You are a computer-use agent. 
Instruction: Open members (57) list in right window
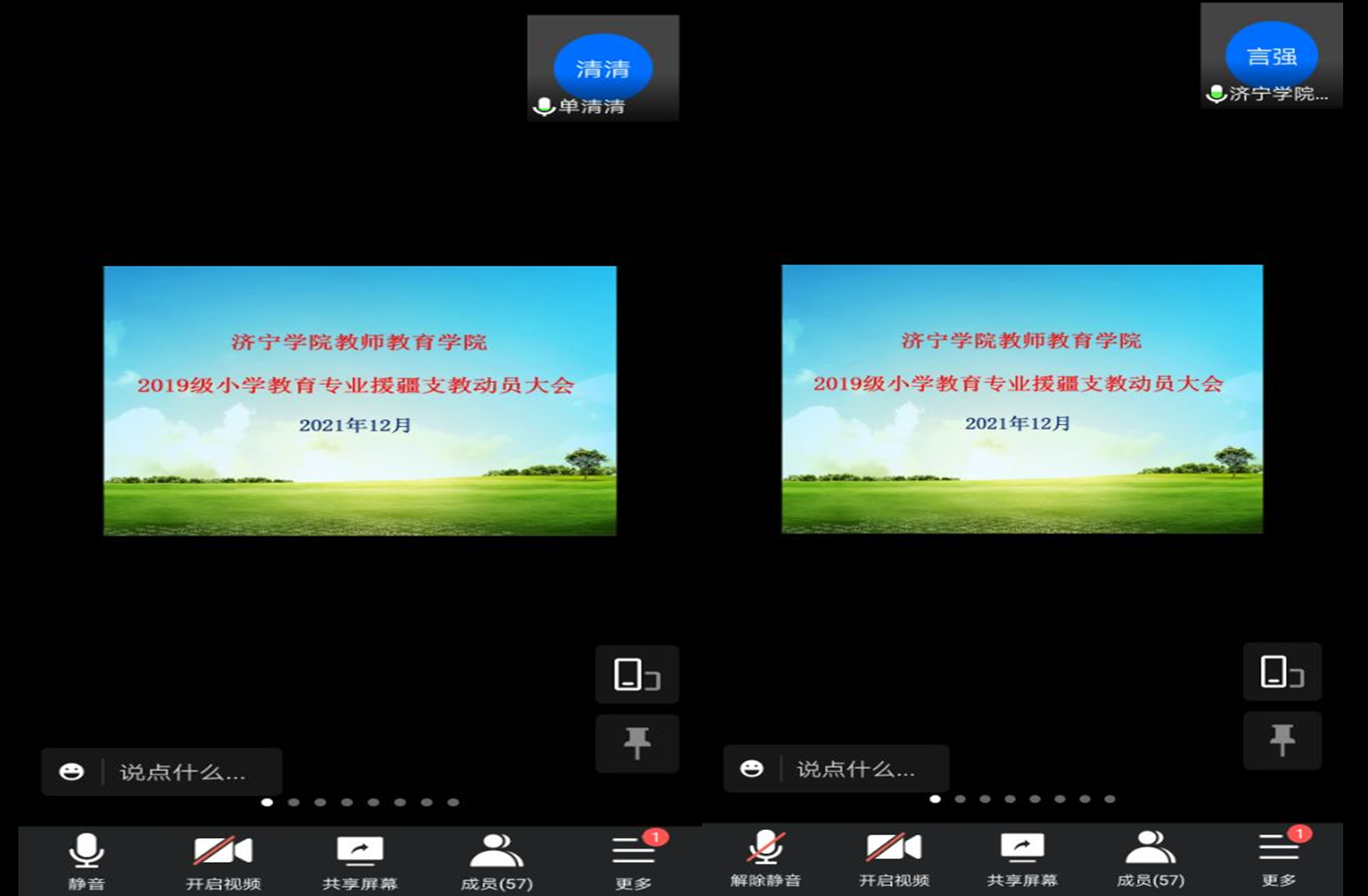point(1150,856)
